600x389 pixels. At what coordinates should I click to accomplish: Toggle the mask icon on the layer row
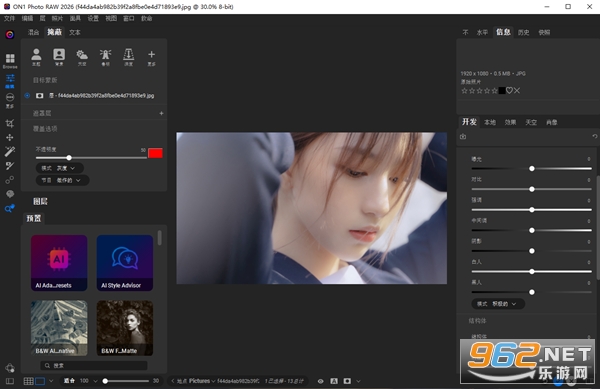[39, 96]
